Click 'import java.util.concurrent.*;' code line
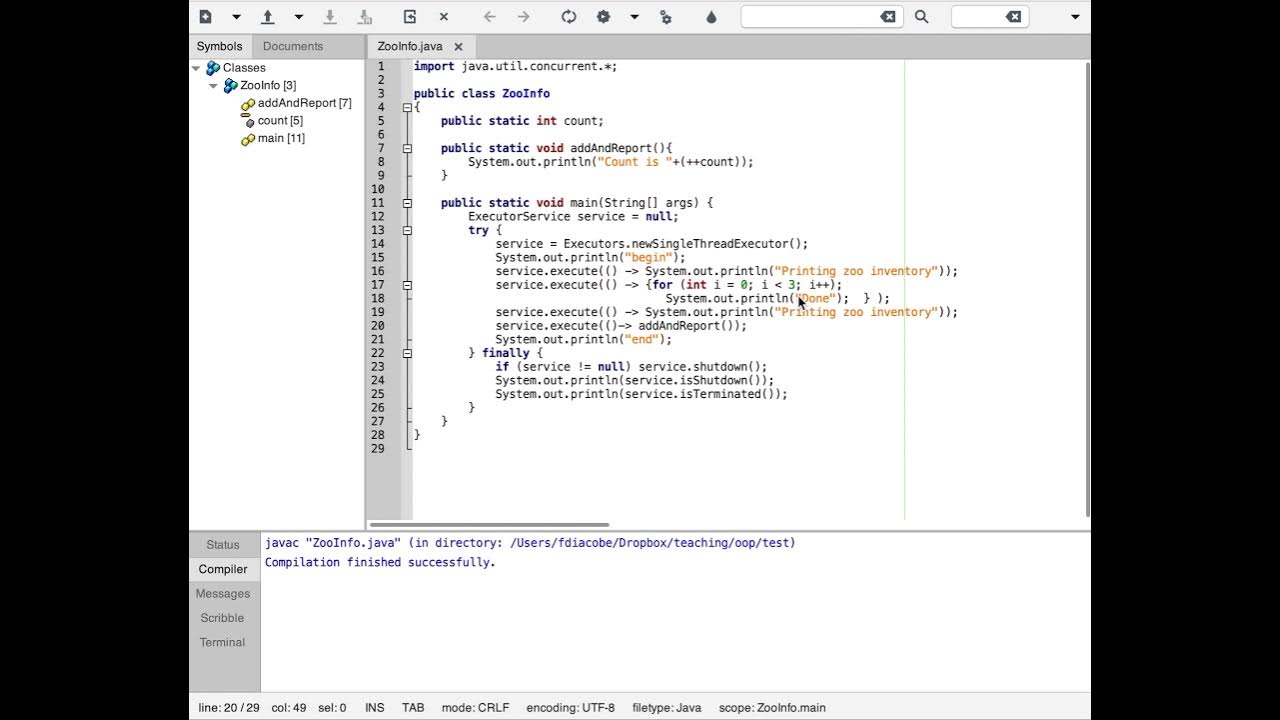 [x=515, y=66]
